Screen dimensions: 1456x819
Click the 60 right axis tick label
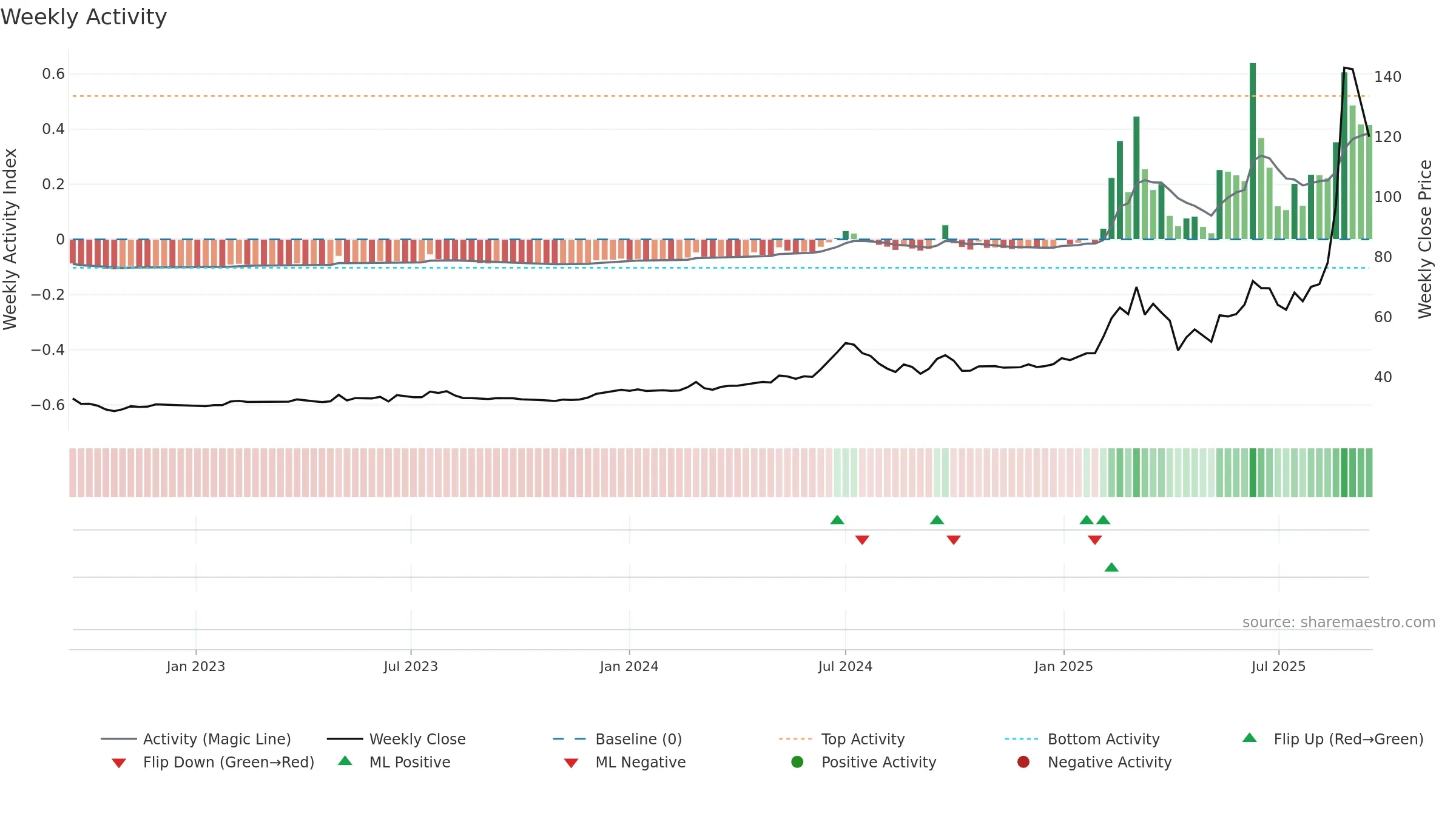tap(1383, 317)
